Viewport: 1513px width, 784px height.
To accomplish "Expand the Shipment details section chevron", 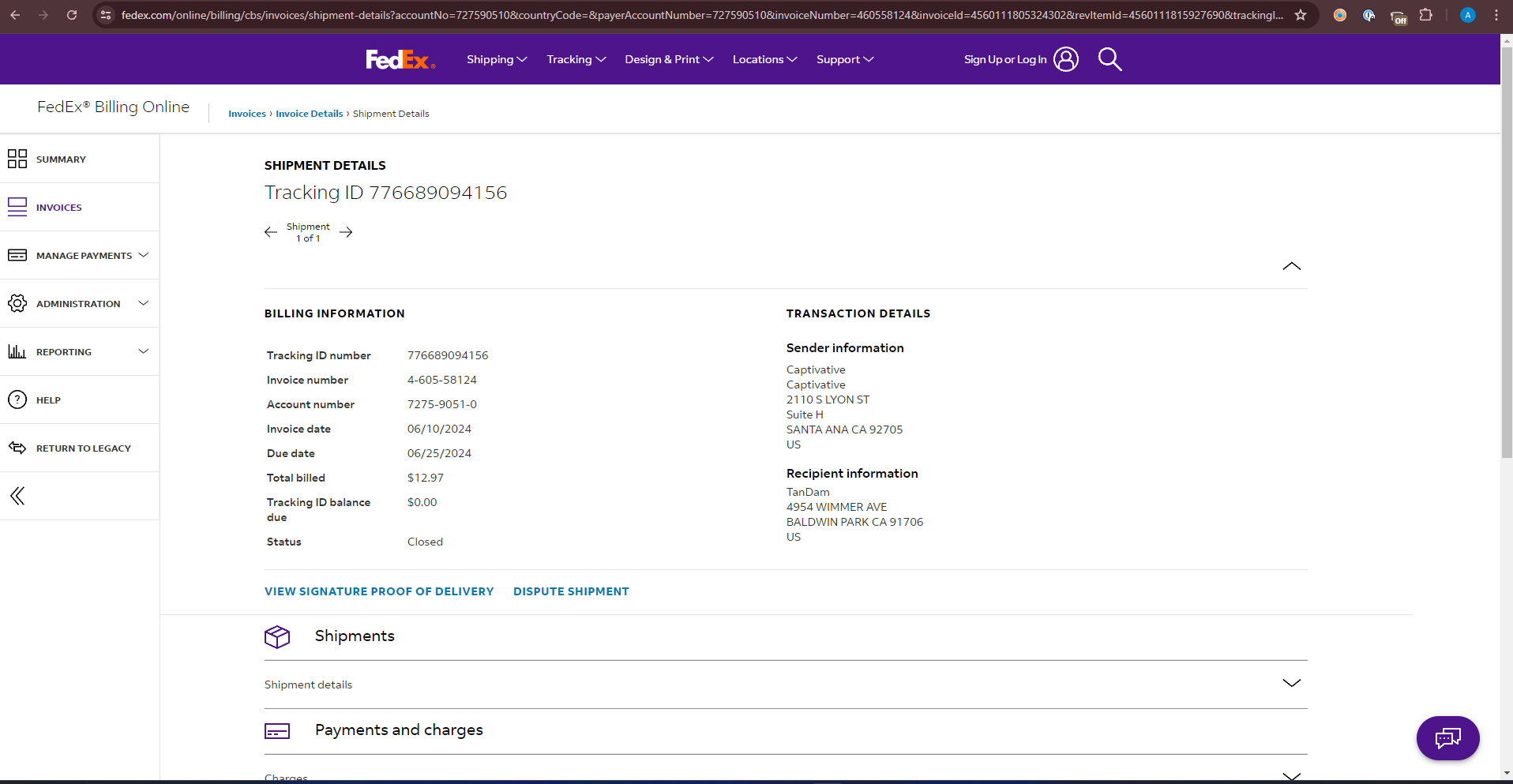I will pos(1292,683).
